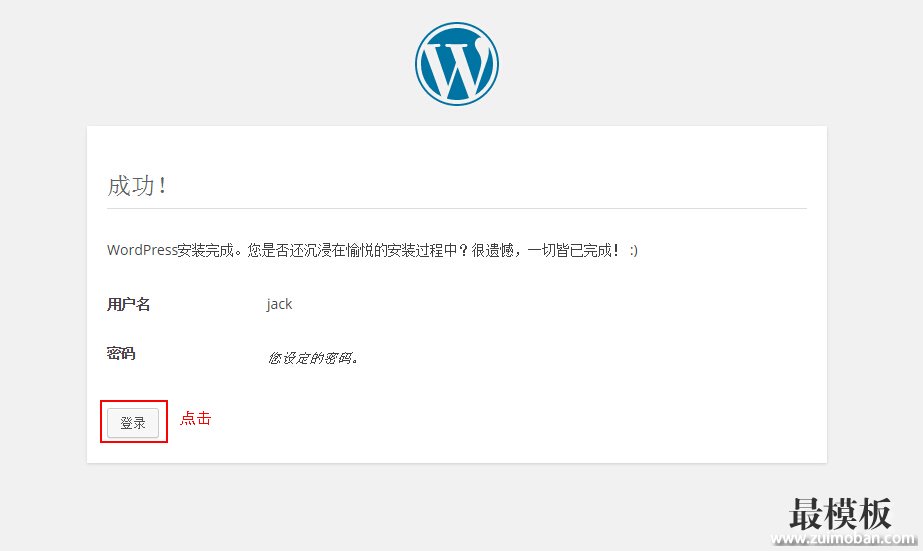This screenshot has height=551, width=923.
Task: Click the 一切皆已完成 phrase
Action: coord(570,250)
